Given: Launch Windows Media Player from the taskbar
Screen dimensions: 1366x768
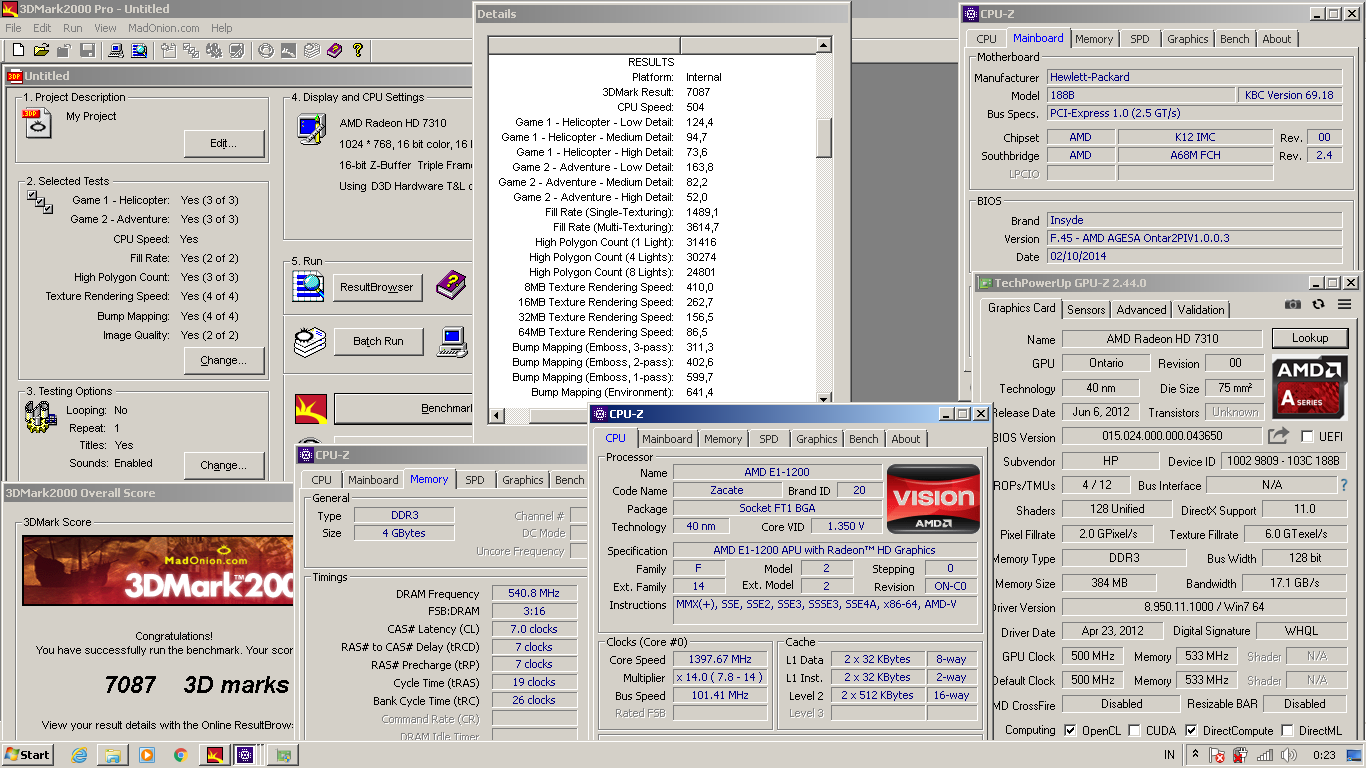Looking at the screenshot, I should (x=147, y=755).
